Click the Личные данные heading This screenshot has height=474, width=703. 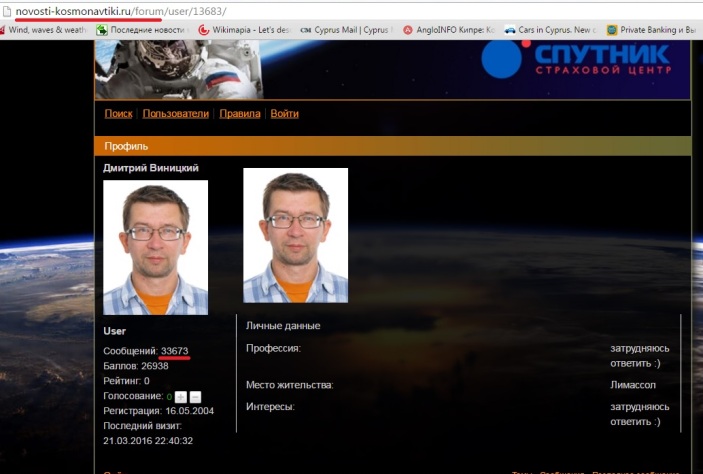(283, 326)
